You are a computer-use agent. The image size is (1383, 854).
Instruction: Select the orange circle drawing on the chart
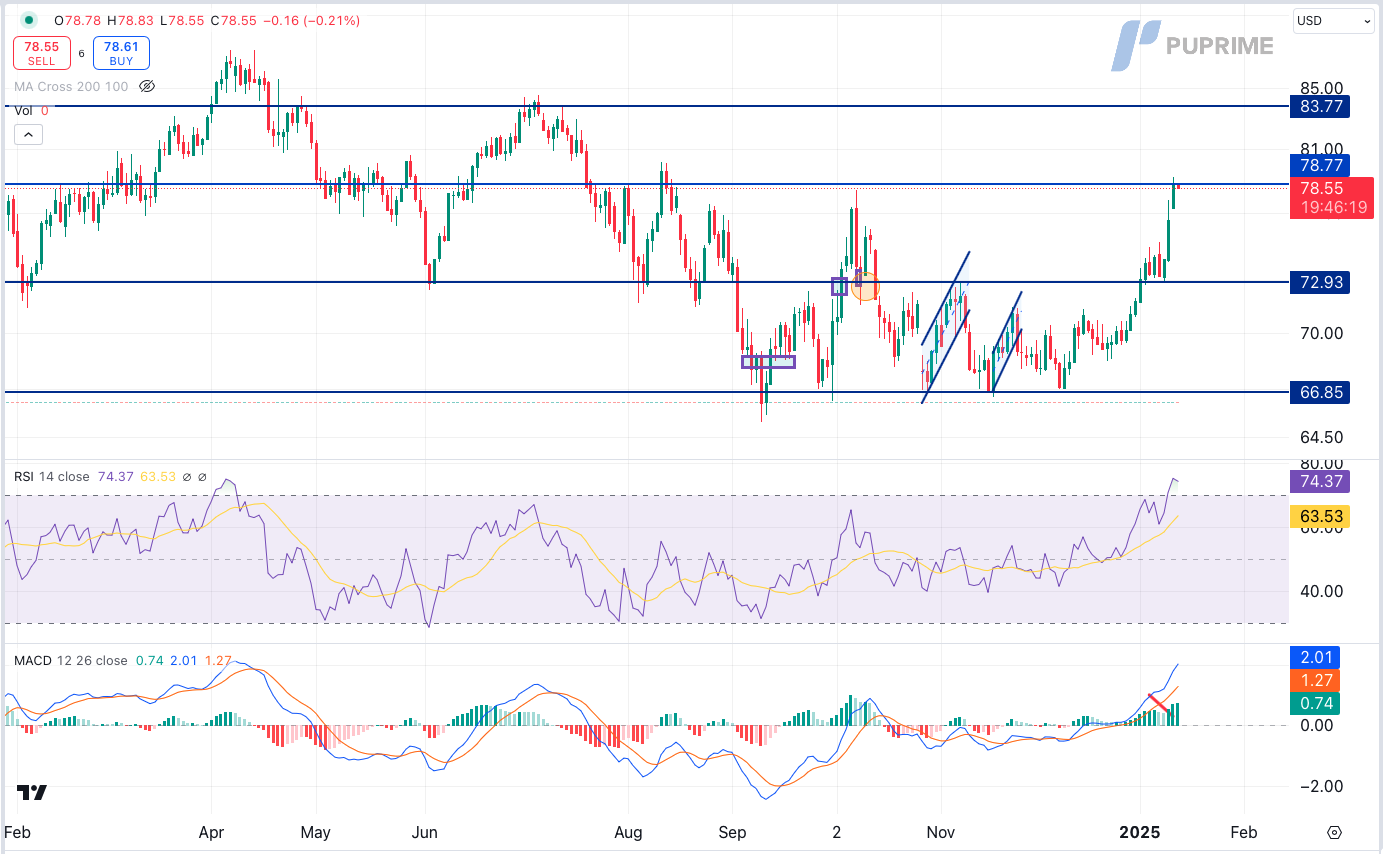coord(864,286)
